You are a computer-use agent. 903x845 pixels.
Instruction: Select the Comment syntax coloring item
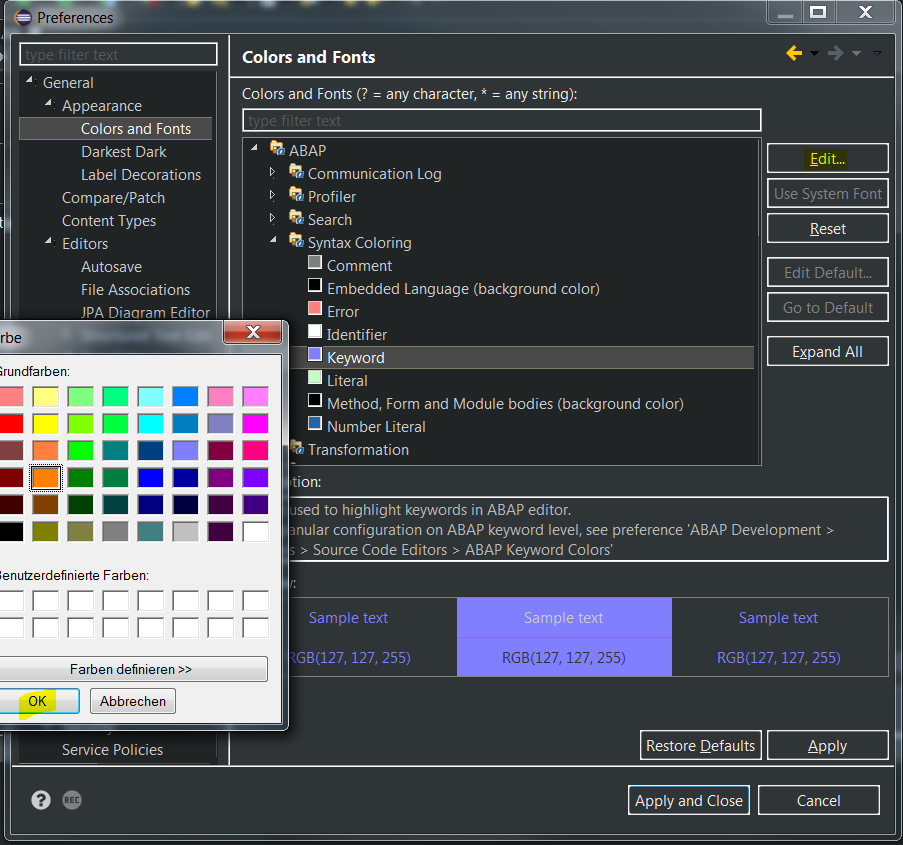[359, 266]
